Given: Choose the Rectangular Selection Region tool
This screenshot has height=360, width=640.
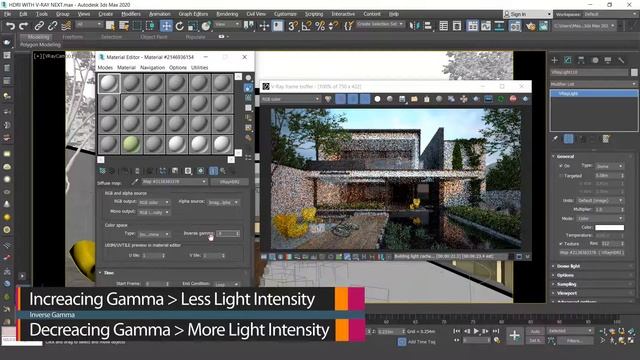Looking at the screenshot, I should tap(137, 26).
